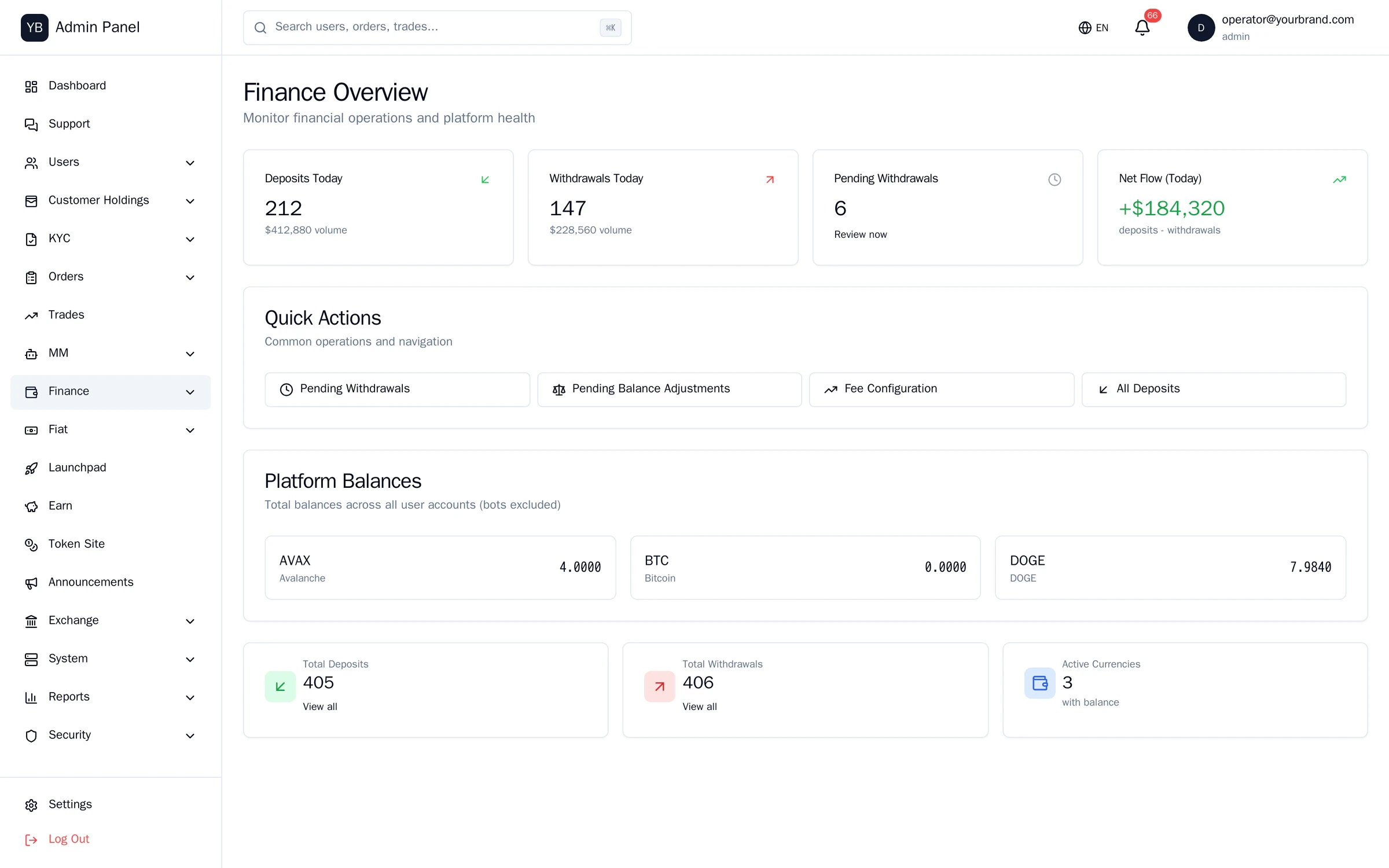Click the trend icon on Net Flow card
1389x868 pixels.
click(x=1339, y=179)
